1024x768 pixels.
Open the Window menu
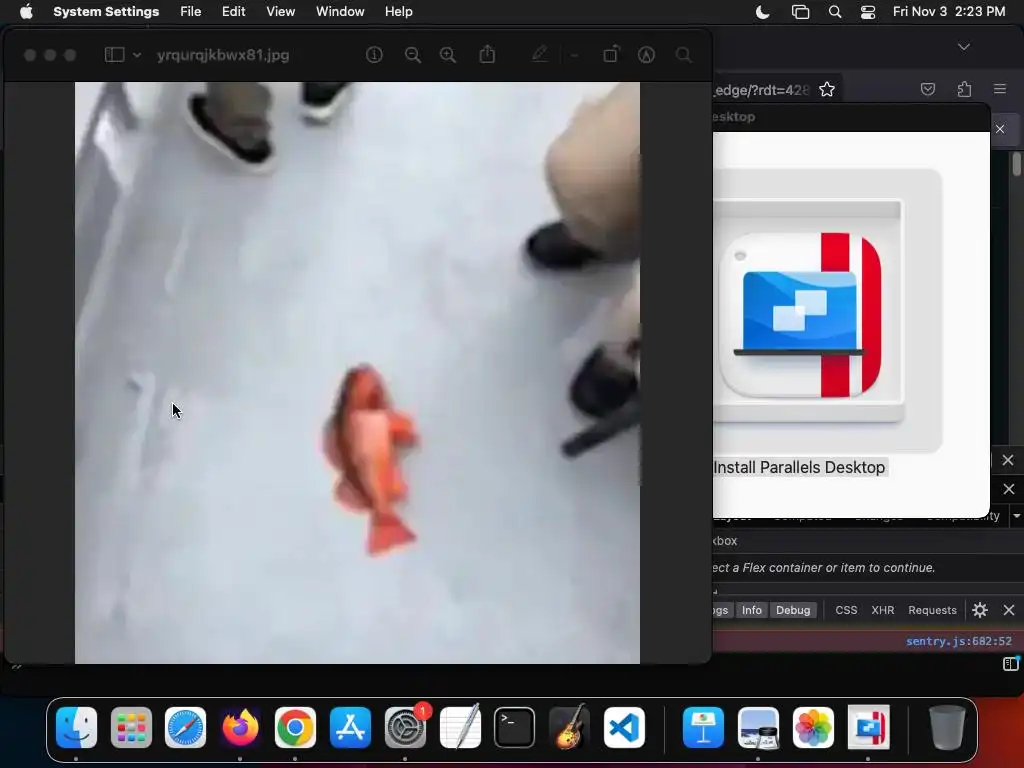tap(340, 12)
